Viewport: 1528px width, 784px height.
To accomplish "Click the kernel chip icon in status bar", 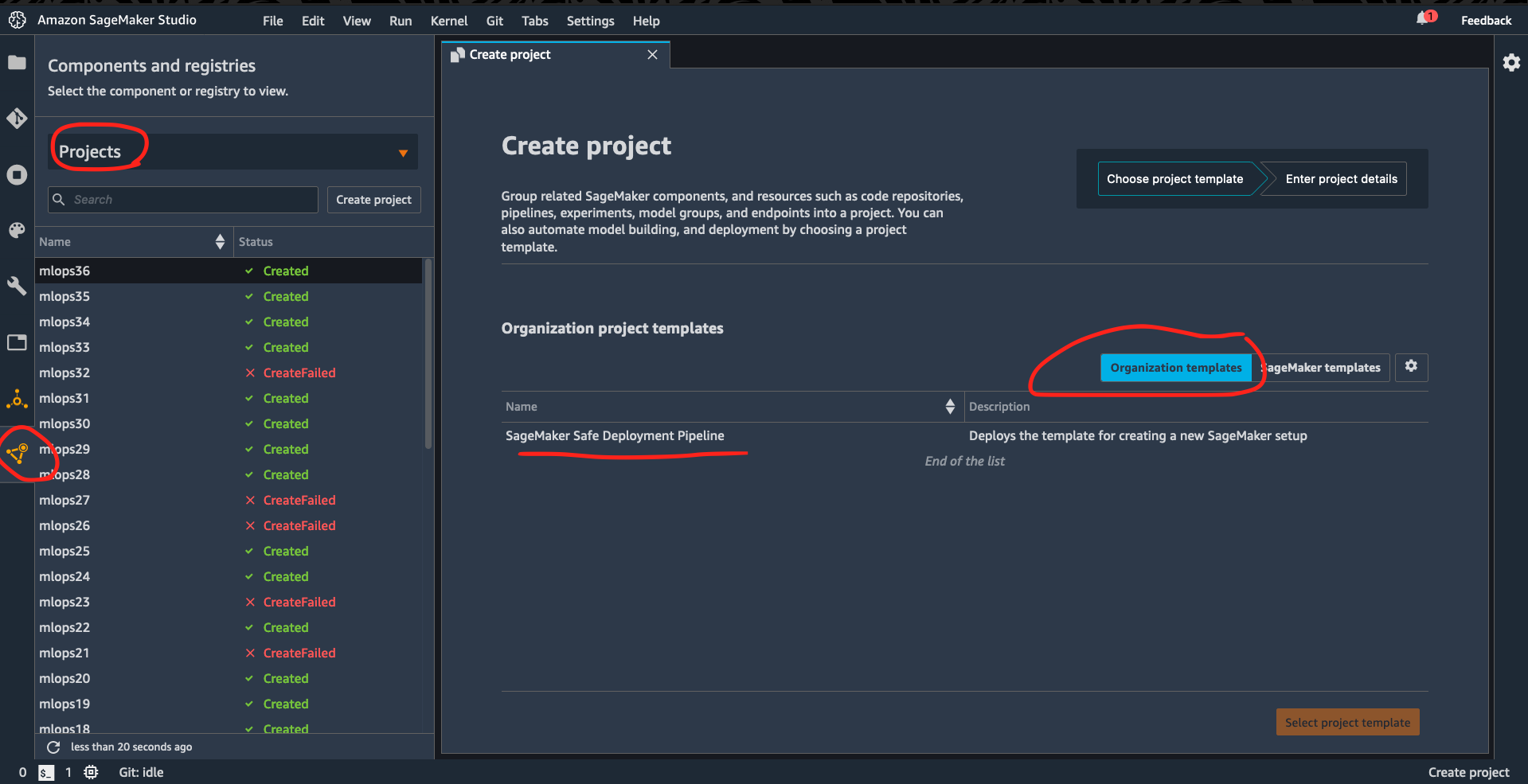I will coord(91,772).
